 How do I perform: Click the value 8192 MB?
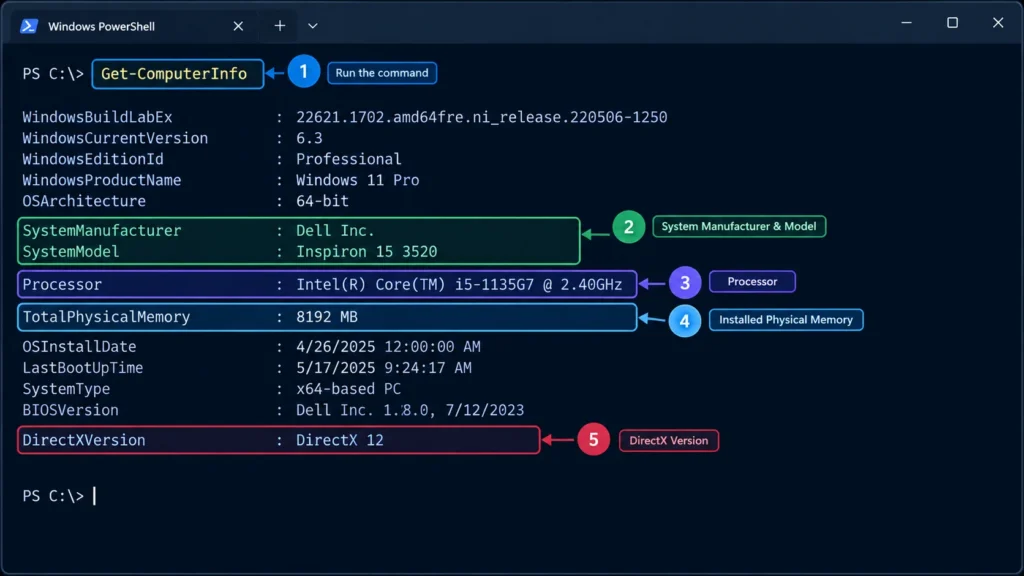coord(327,317)
